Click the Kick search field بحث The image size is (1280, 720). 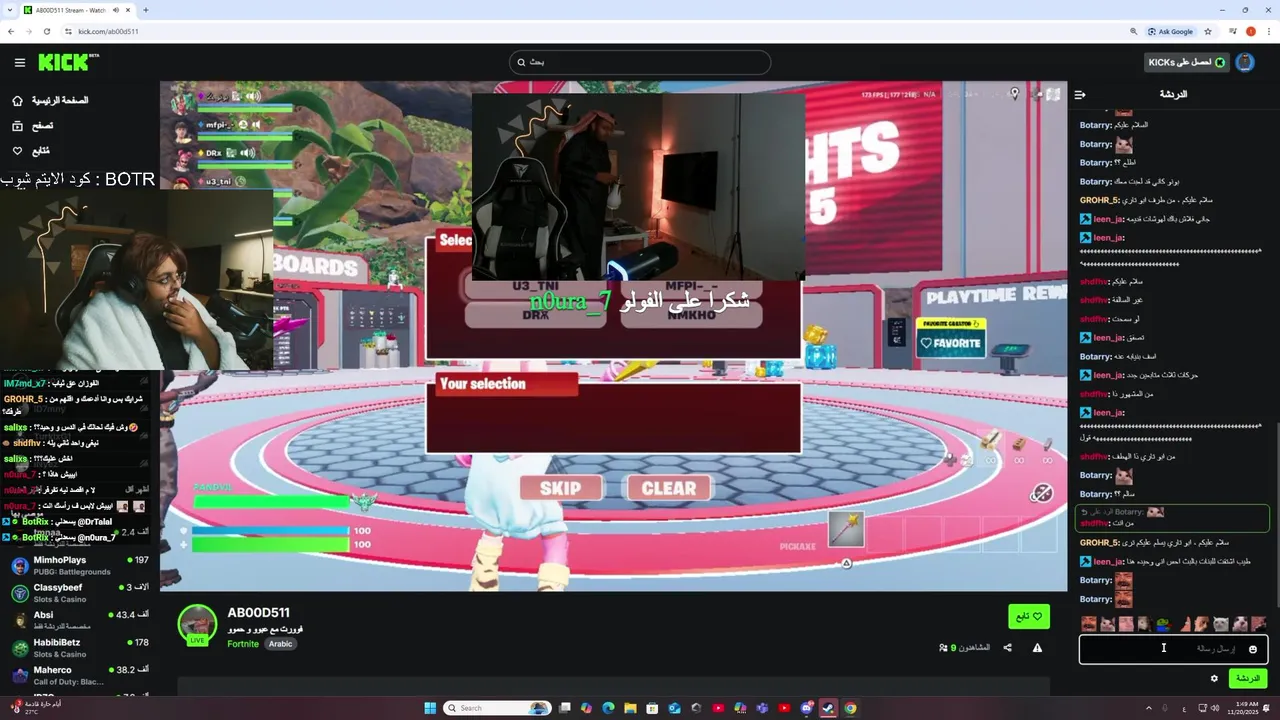[x=640, y=62]
